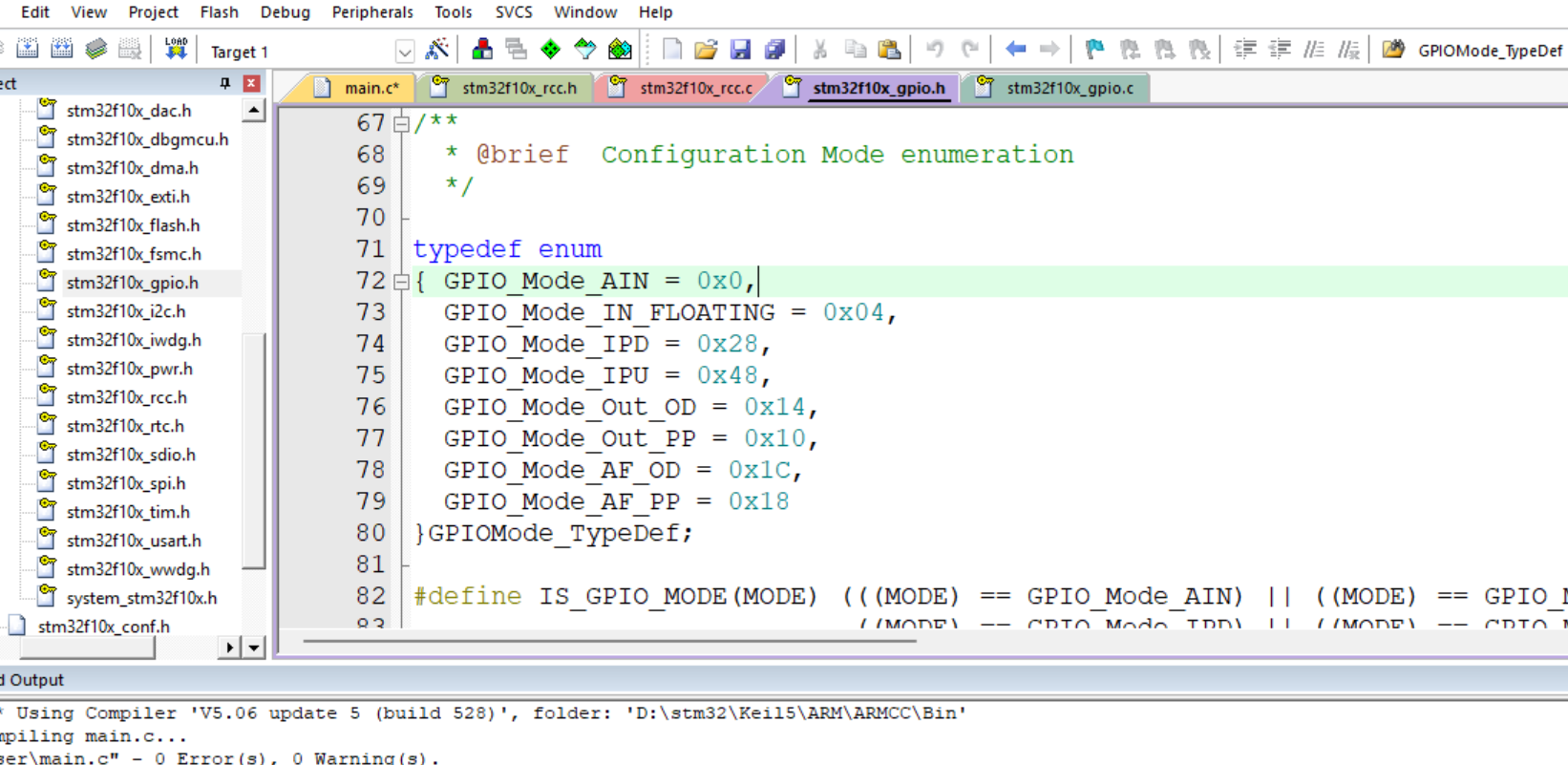Click the grayed Stop Build icon
The width and height of the screenshot is (1568, 765).
(x=130, y=49)
